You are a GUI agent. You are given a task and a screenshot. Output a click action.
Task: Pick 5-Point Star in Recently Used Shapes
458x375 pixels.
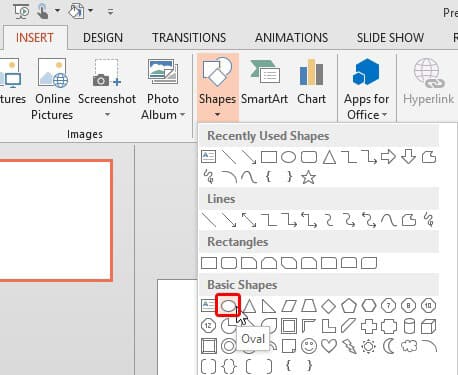coord(308,177)
